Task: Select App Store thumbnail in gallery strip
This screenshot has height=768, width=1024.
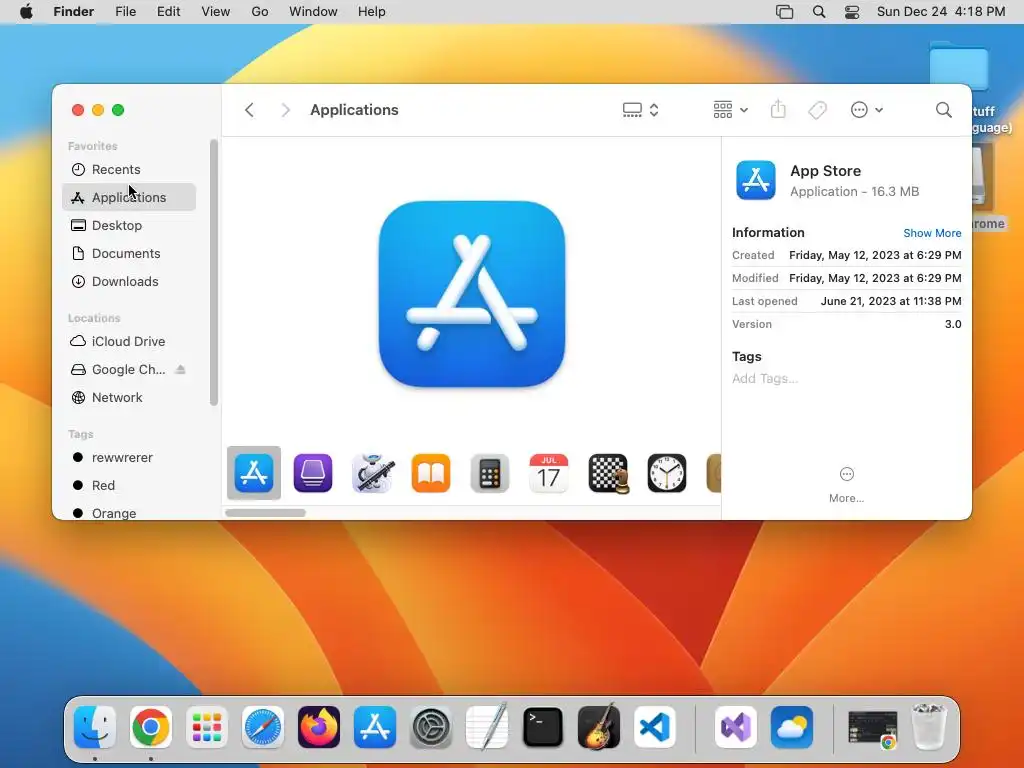Action: click(254, 473)
